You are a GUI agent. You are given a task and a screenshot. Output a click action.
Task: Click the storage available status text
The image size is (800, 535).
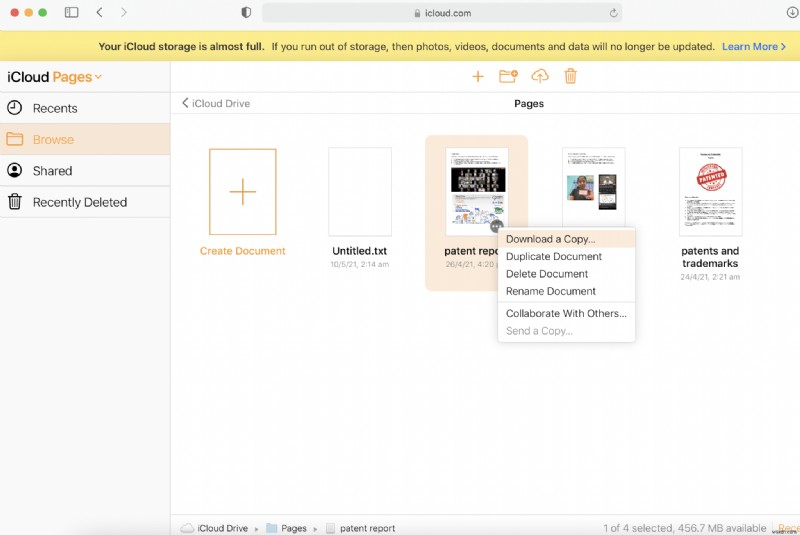point(684,528)
